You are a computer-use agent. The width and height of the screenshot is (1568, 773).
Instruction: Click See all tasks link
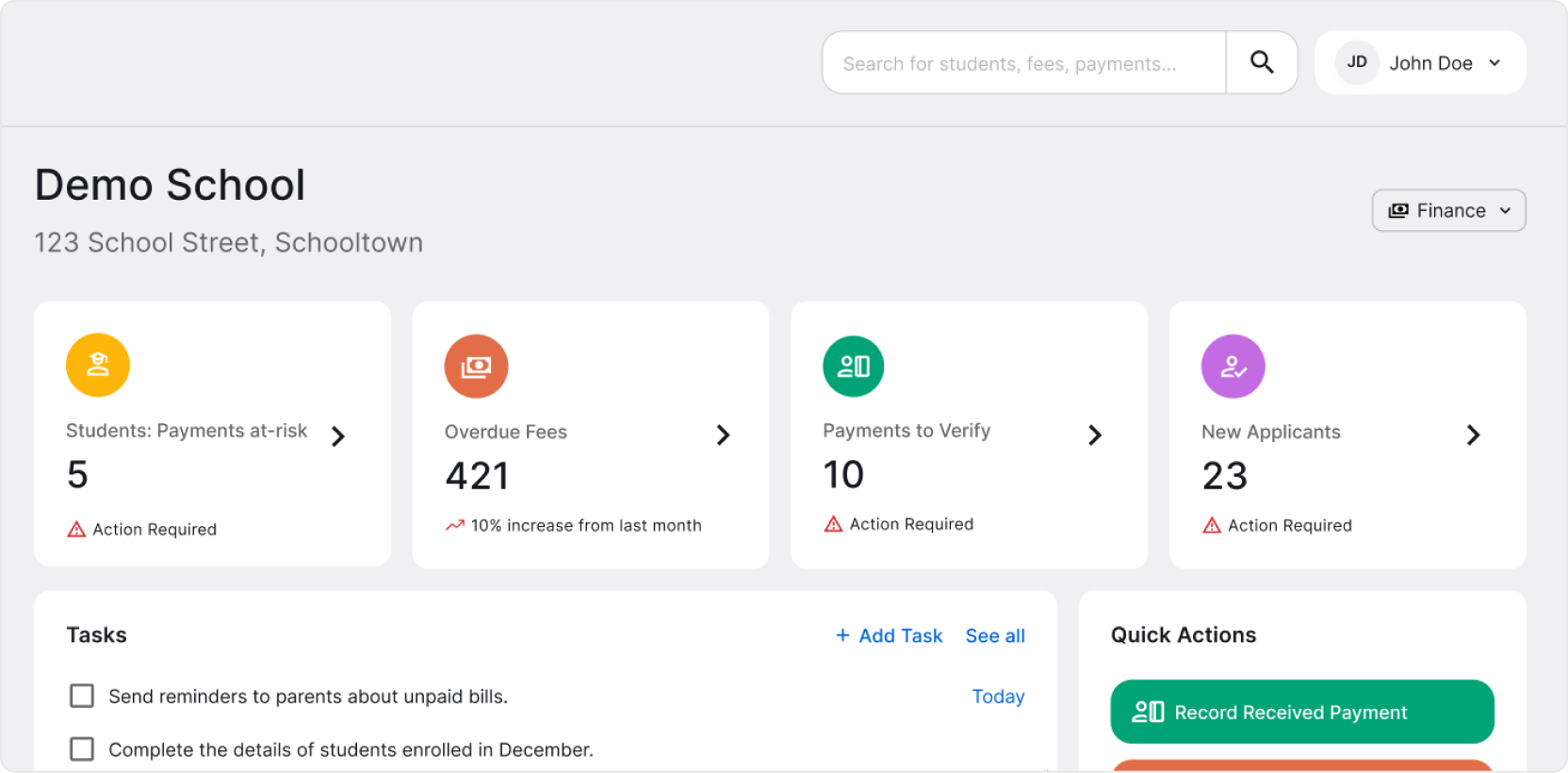click(x=995, y=635)
